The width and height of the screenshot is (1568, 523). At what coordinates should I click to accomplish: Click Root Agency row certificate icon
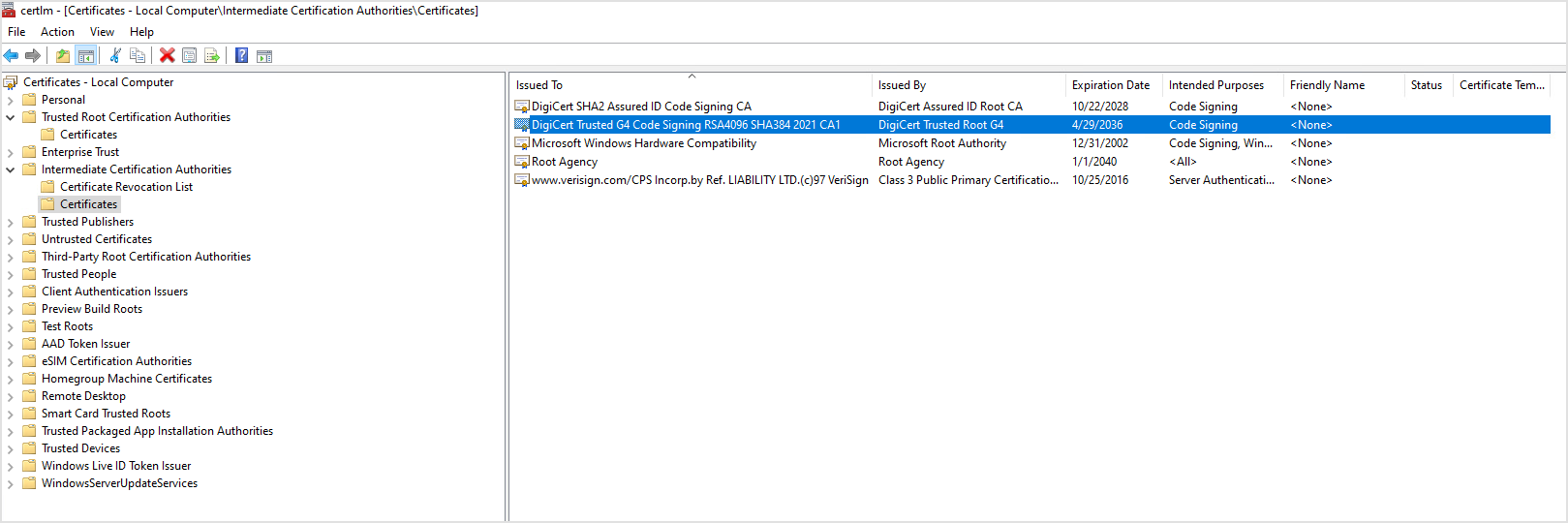pyautogui.click(x=522, y=162)
